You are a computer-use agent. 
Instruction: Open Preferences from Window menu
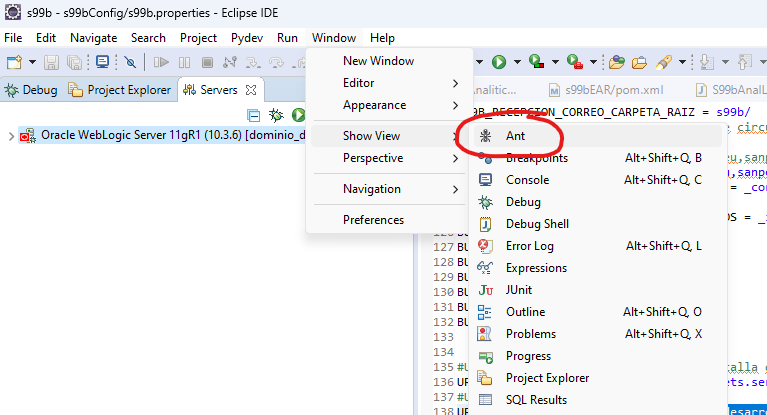coord(389,220)
